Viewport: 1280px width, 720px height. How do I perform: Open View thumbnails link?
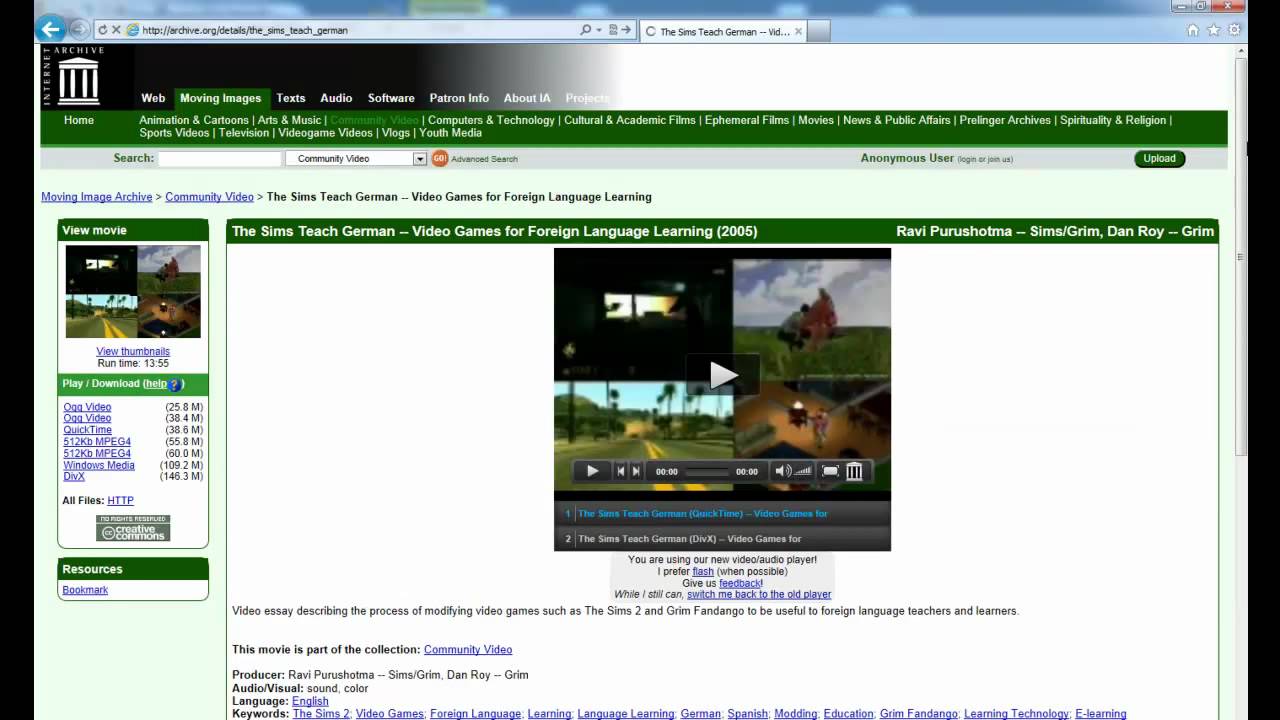click(x=133, y=352)
